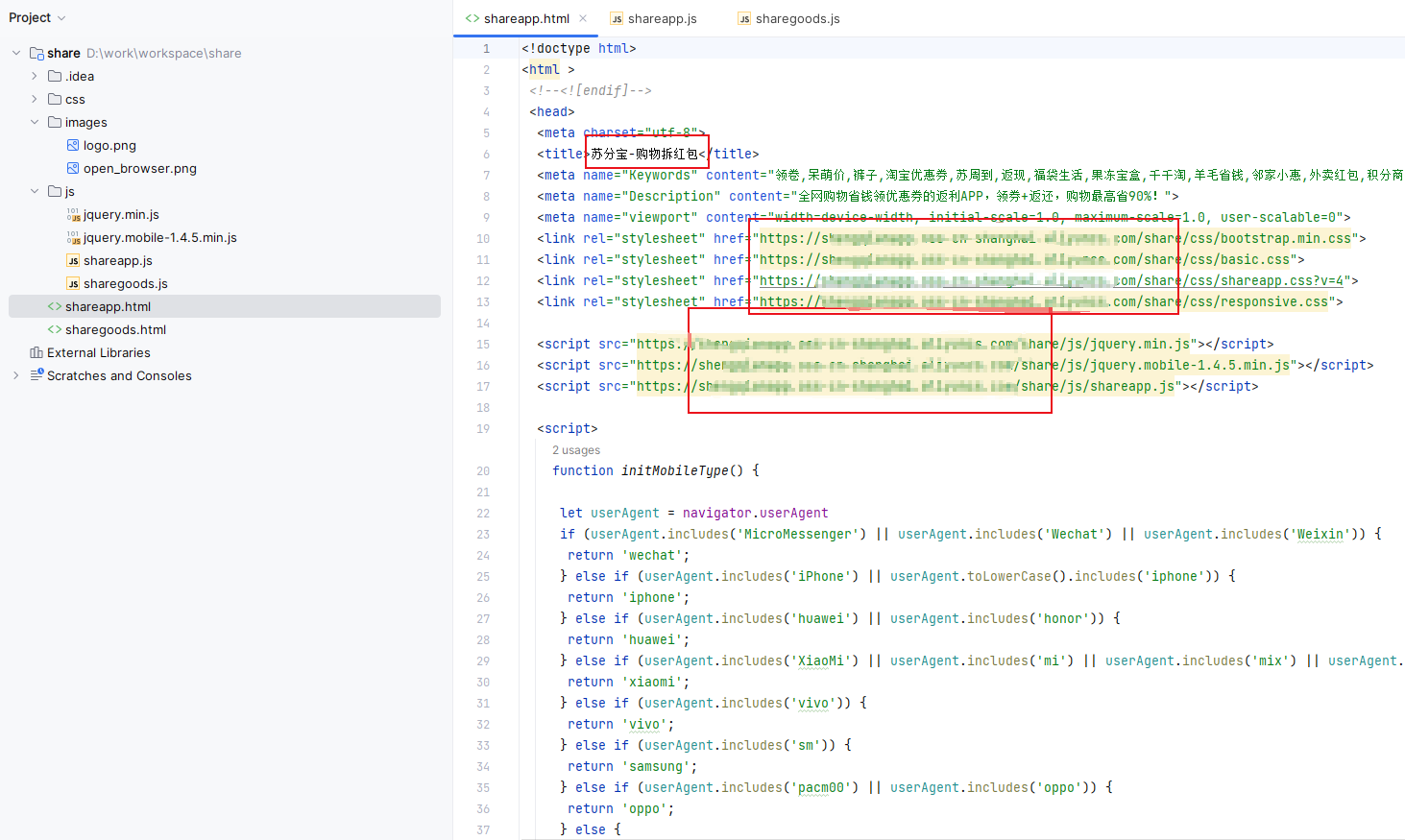Click the Scratches and Consoles icon
This screenshot has width=1405, height=840.
coord(36,375)
